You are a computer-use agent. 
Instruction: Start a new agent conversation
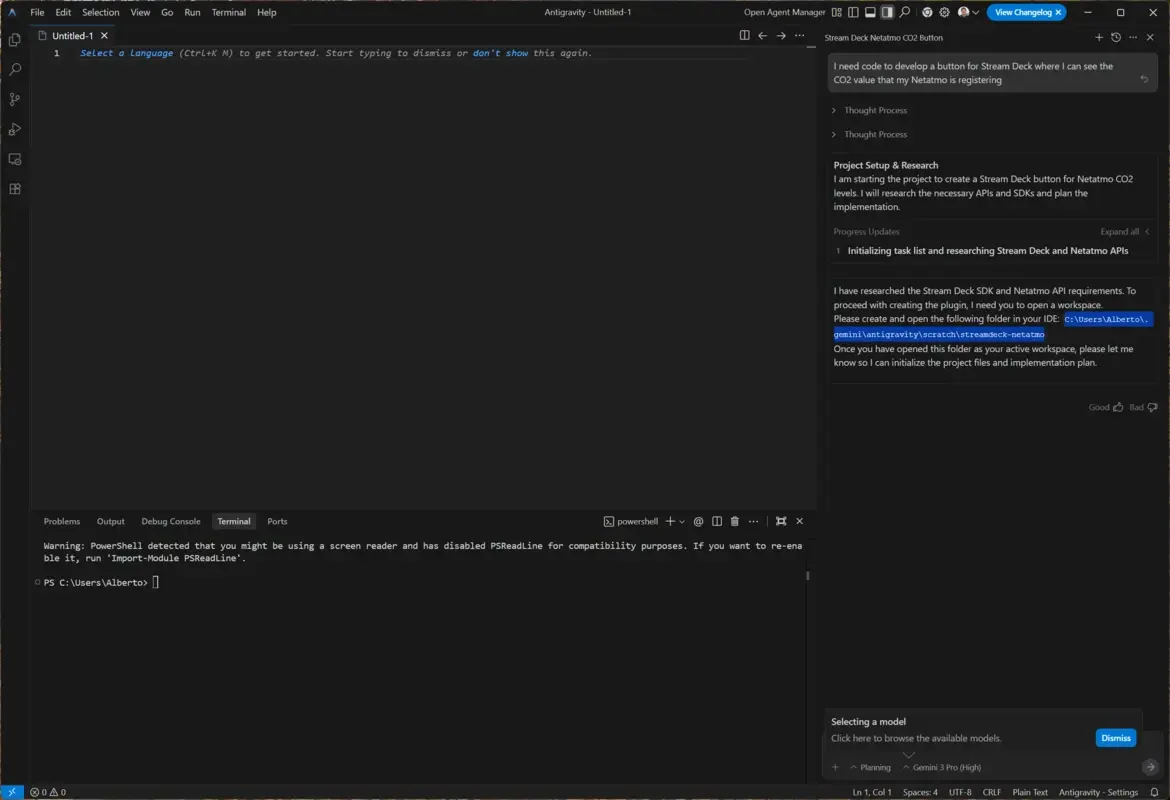(x=1099, y=37)
